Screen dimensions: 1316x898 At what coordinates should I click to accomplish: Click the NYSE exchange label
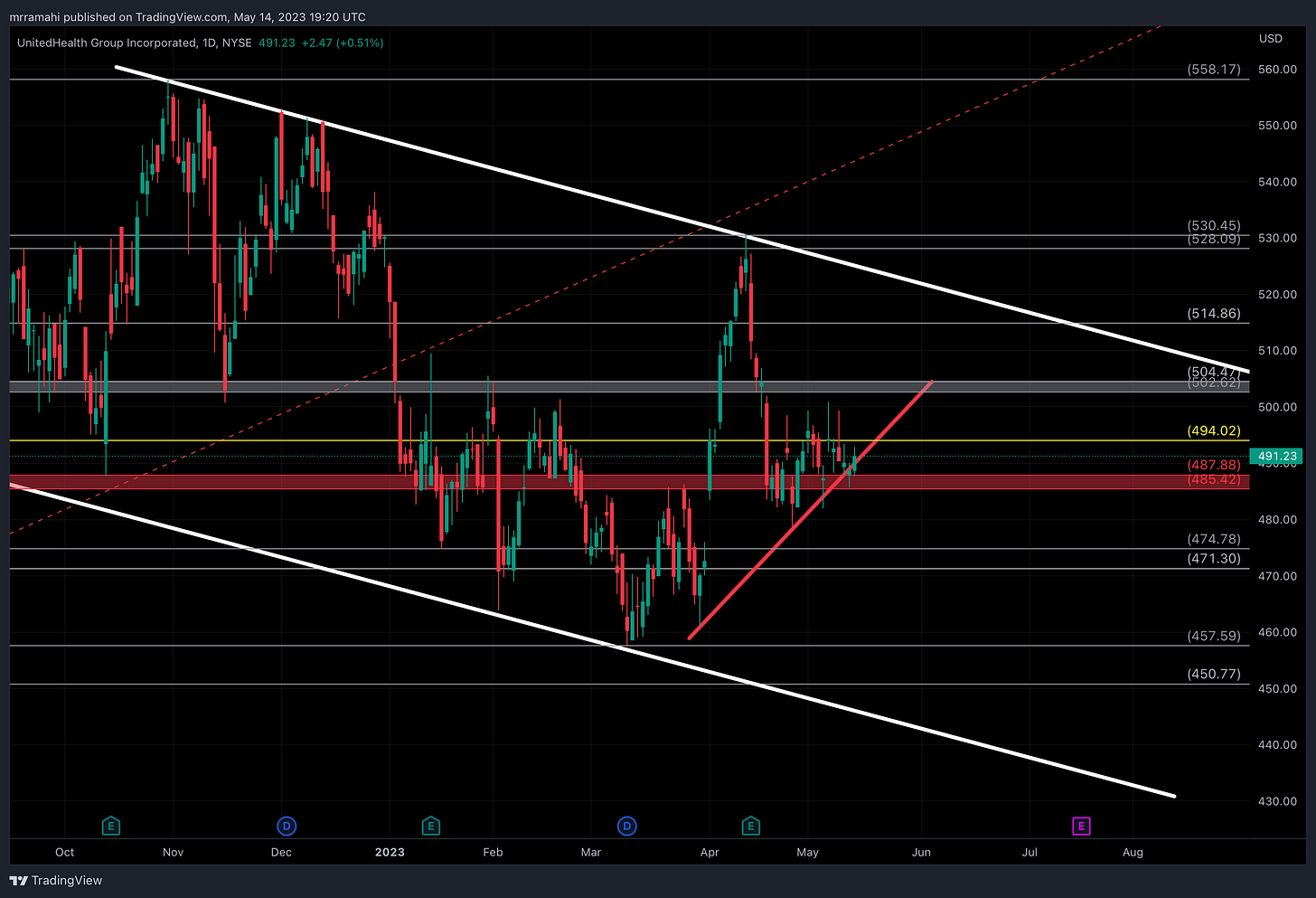pyautogui.click(x=237, y=43)
